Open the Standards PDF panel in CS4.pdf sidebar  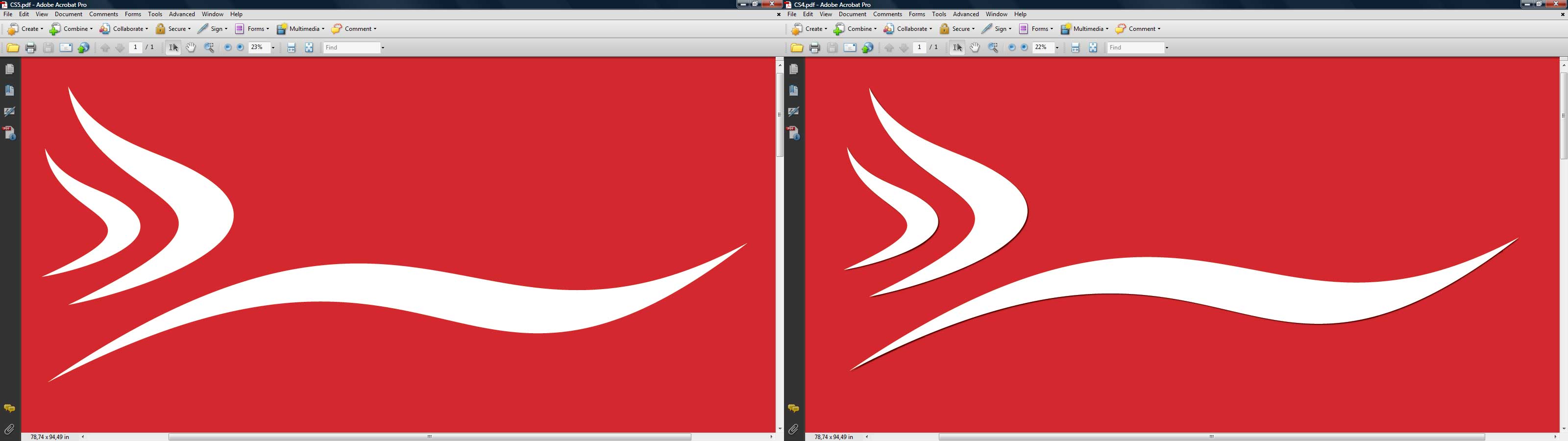pyautogui.click(x=794, y=133)
